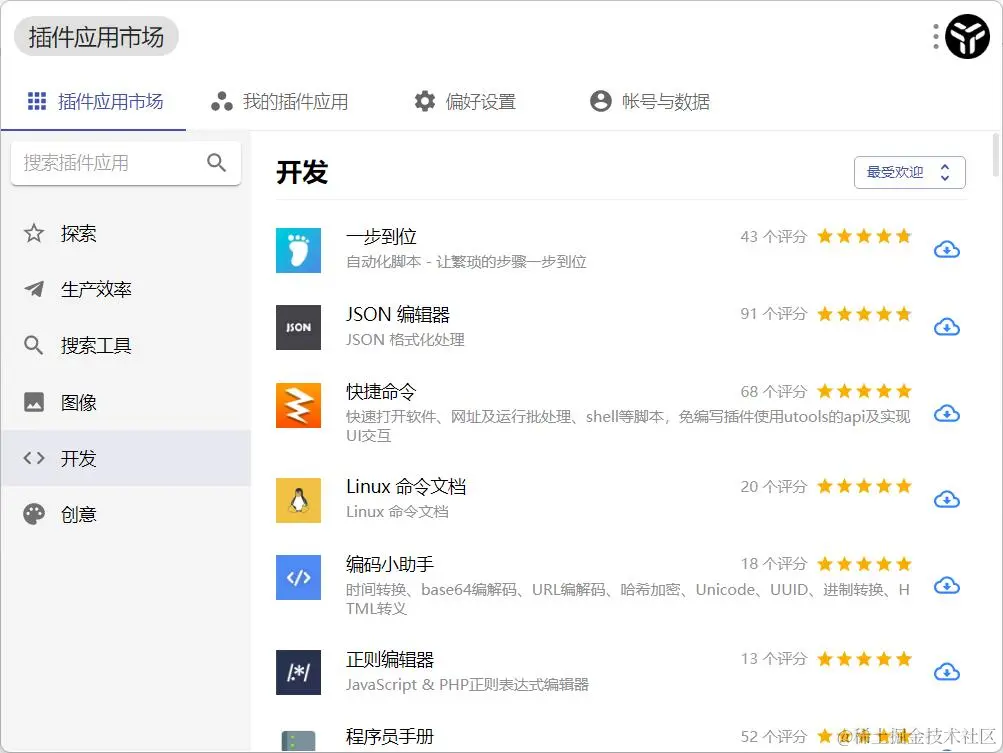The height and width of the screenshot is (753, 1003).
Task: Switch to 插件应用市场 tab
Action: [95, 102]
